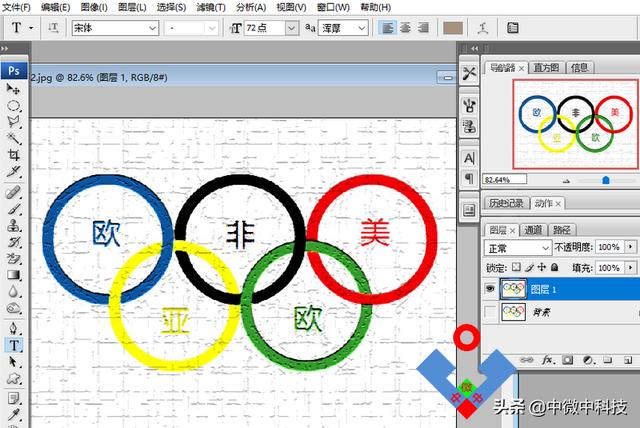Viewport: 640px width, 428px height.
Task: Open 滤镜(T) menu
Action: pyautogui.click(x=211, y=7)
